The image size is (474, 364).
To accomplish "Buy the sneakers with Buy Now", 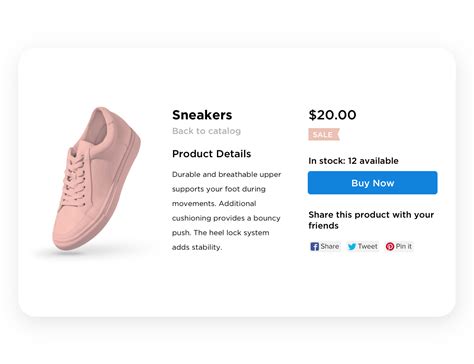I will [372, 183].
